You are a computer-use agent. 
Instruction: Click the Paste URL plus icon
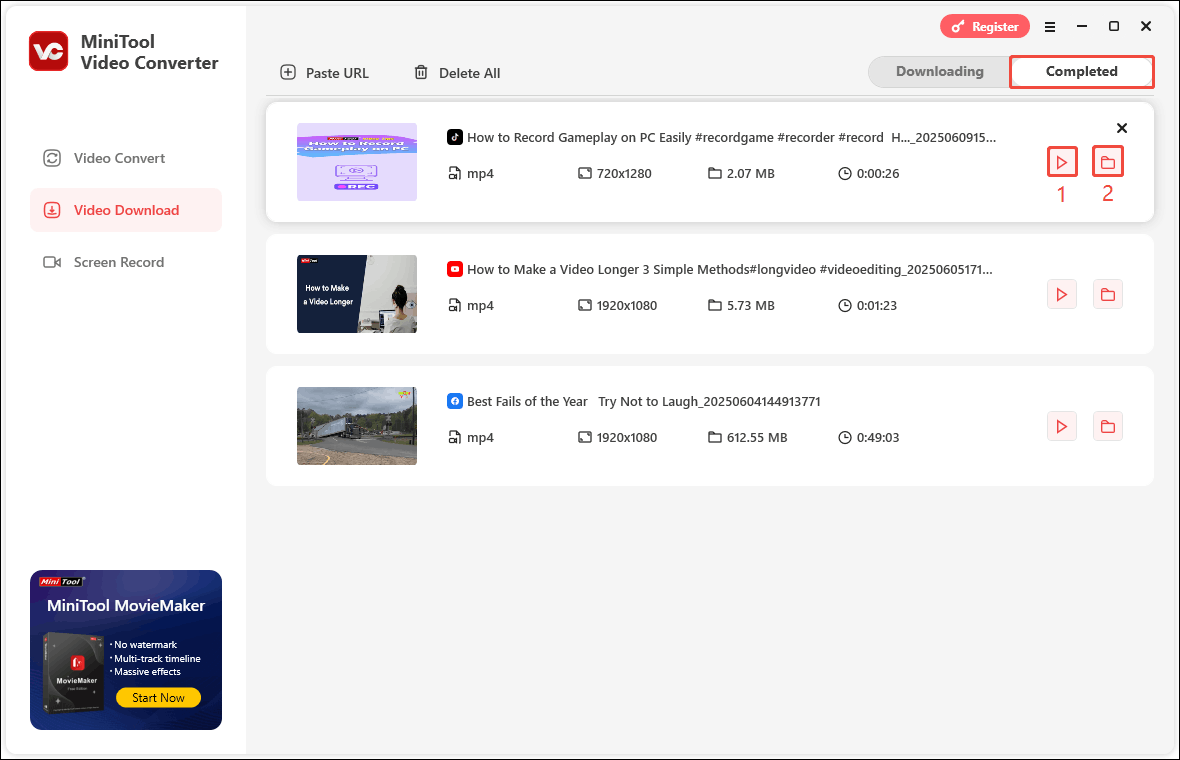pyautogui.click(x=288, y=72)
